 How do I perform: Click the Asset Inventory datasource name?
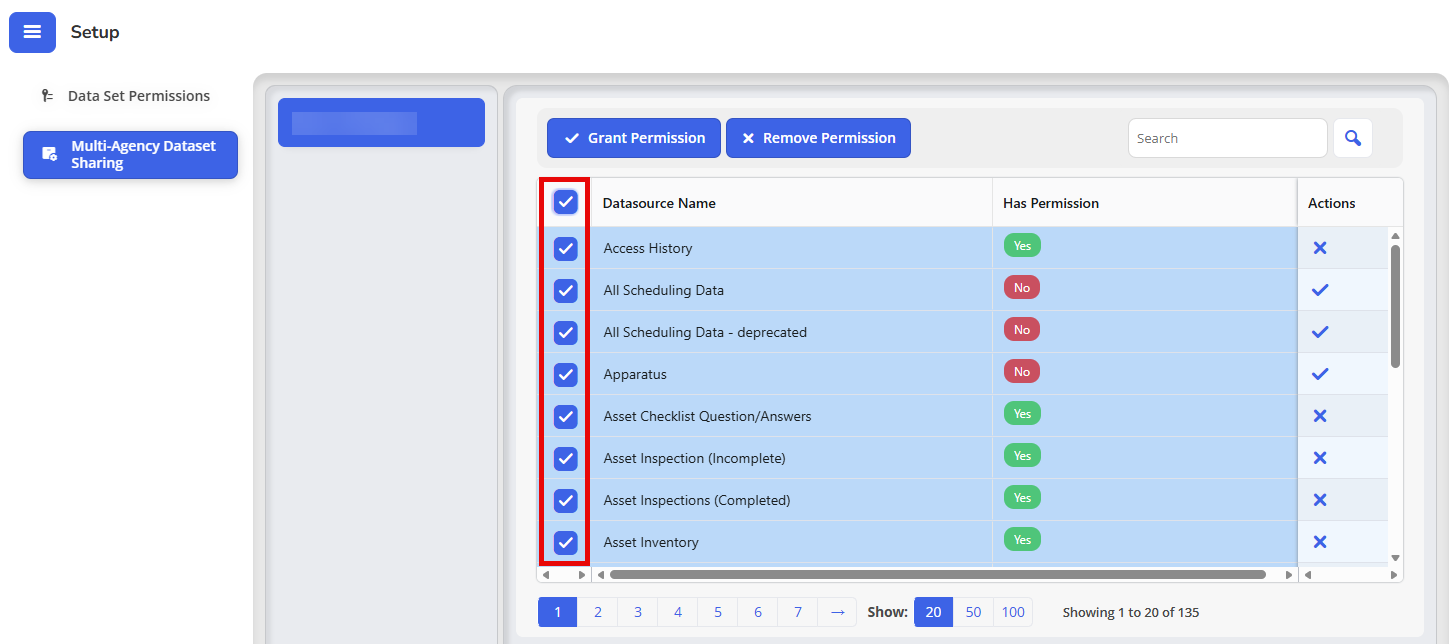651,542
